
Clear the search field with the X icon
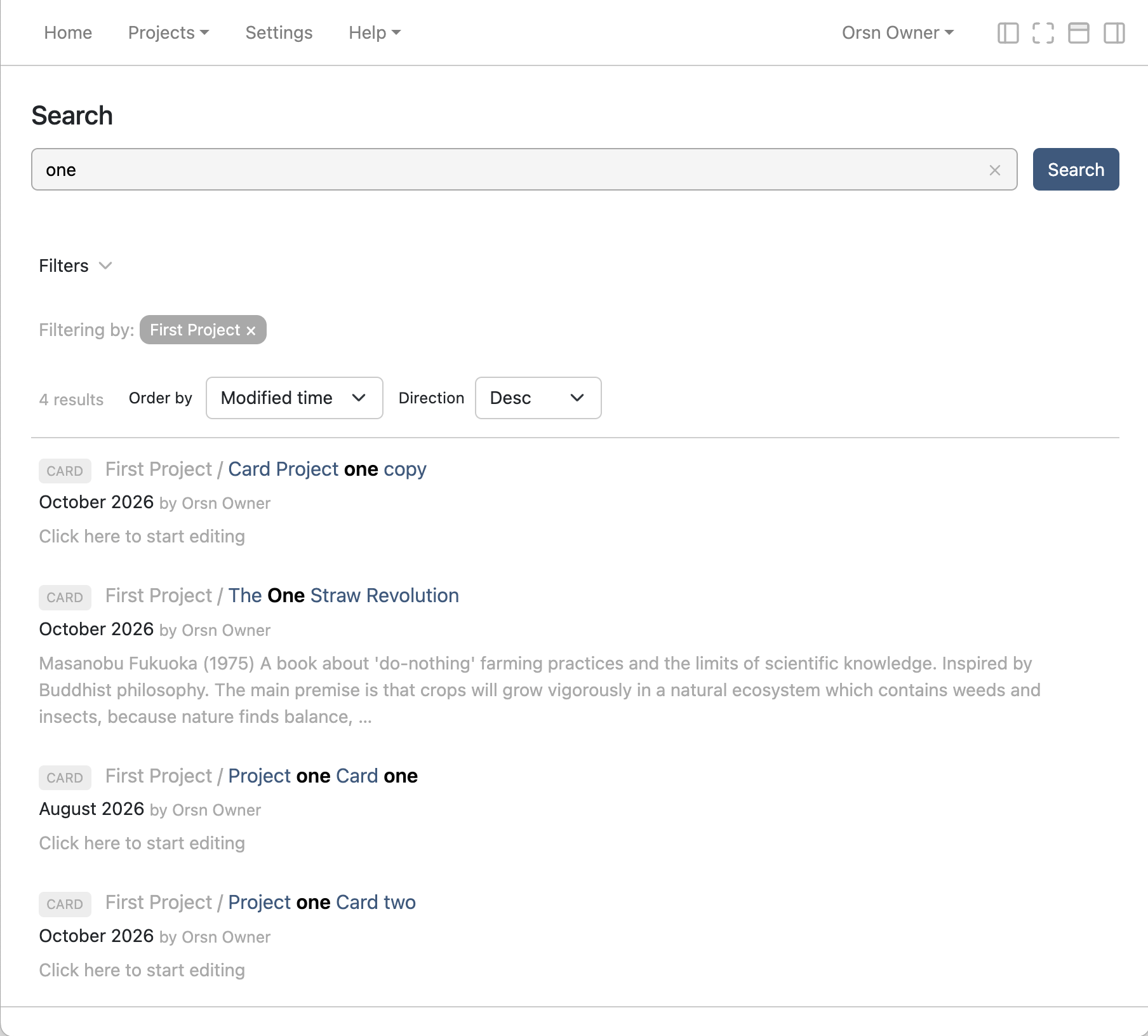pyautogui.click(x=995, y=170)
